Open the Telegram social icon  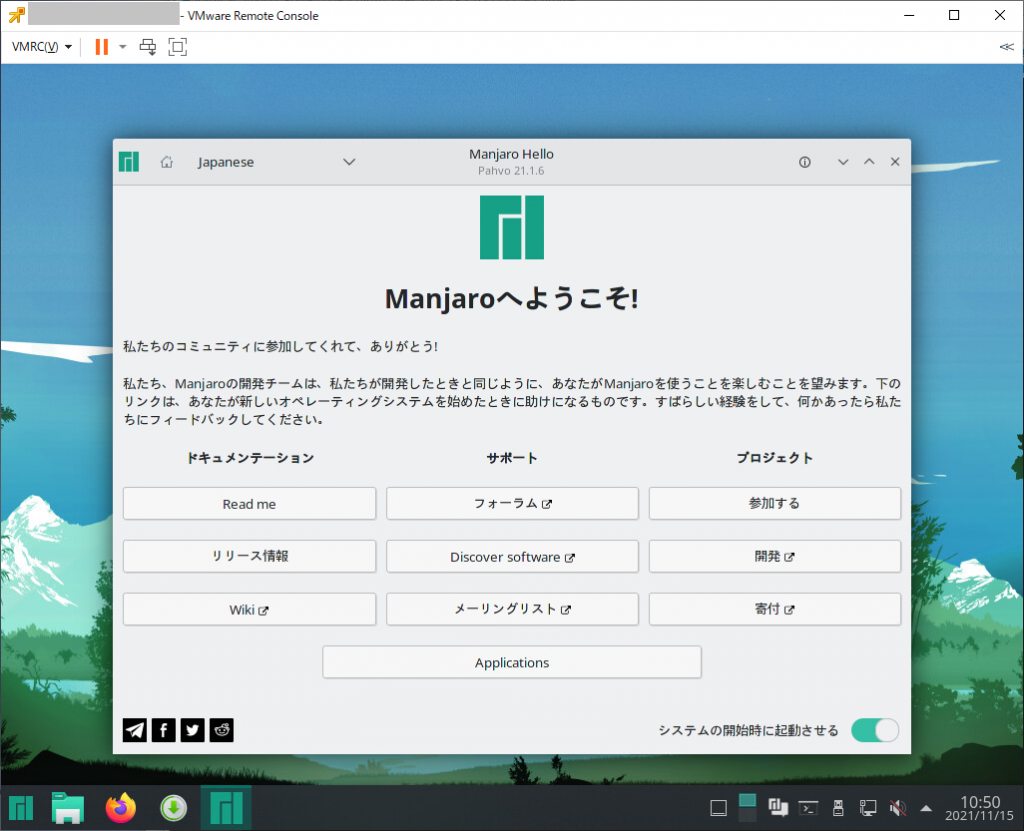135,730
